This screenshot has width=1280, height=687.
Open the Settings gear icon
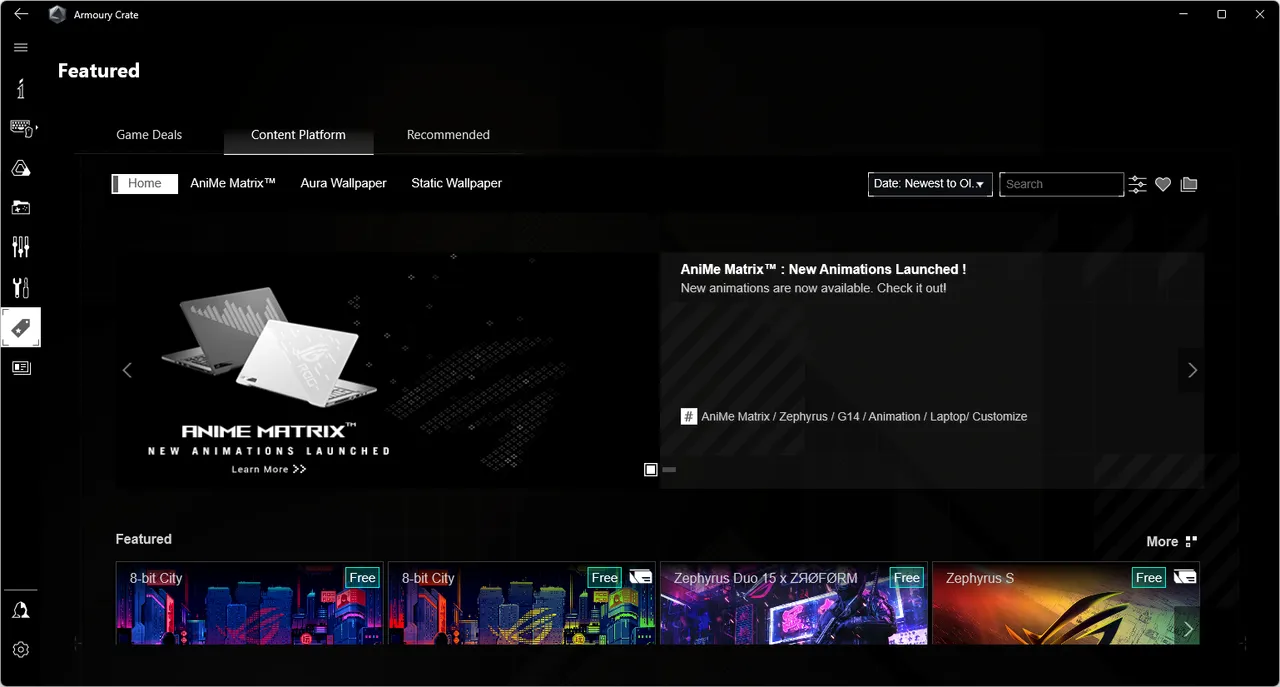[21, 650]
